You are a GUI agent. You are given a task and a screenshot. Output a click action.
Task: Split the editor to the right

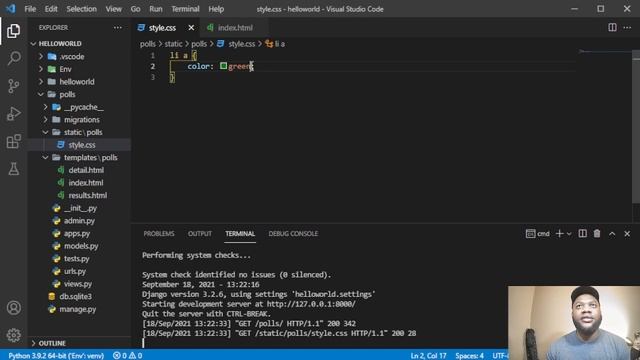[612, 27]
